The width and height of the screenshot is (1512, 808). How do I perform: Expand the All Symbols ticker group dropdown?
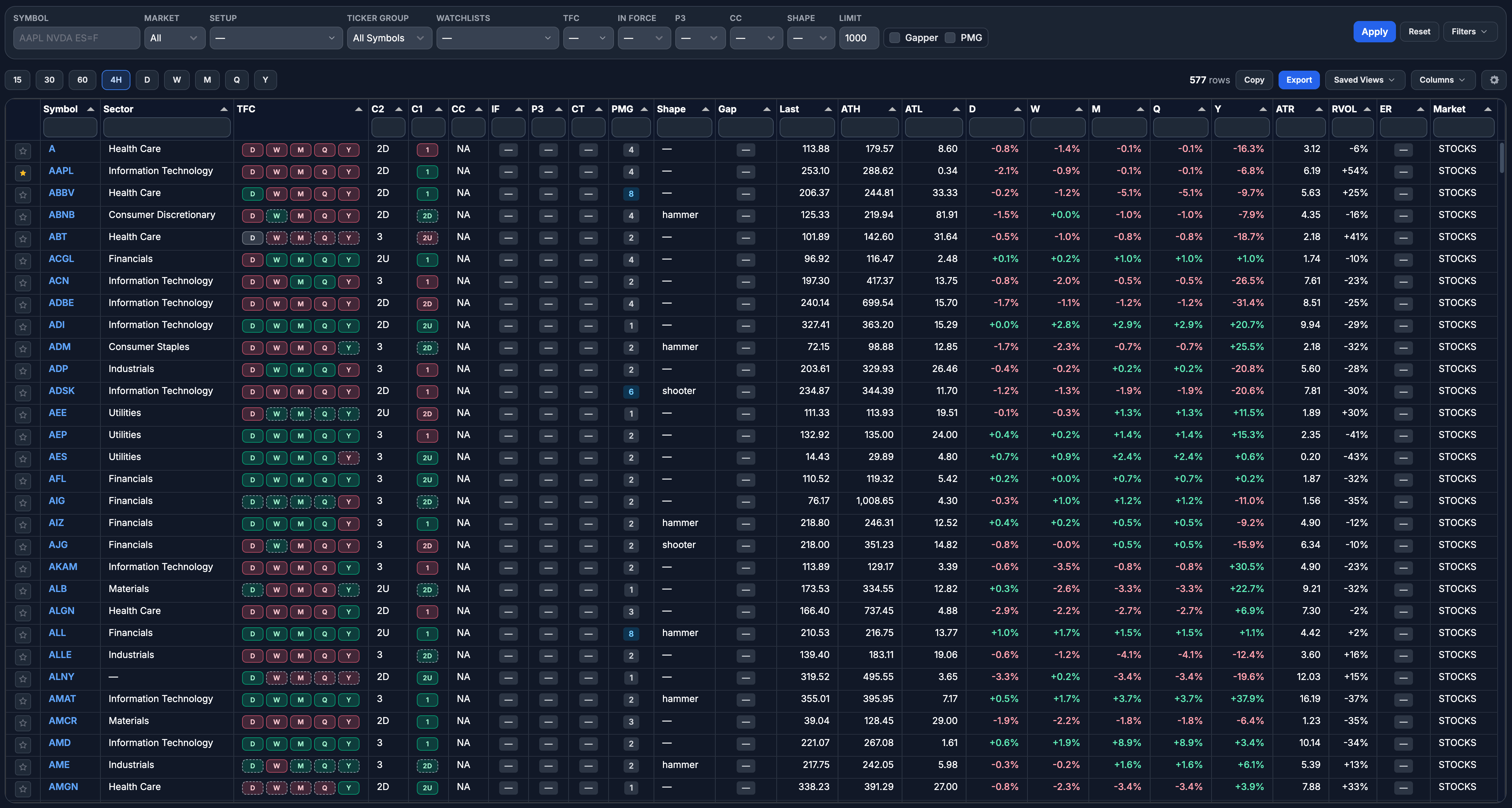pyautogui.click(x=389, y=38)
